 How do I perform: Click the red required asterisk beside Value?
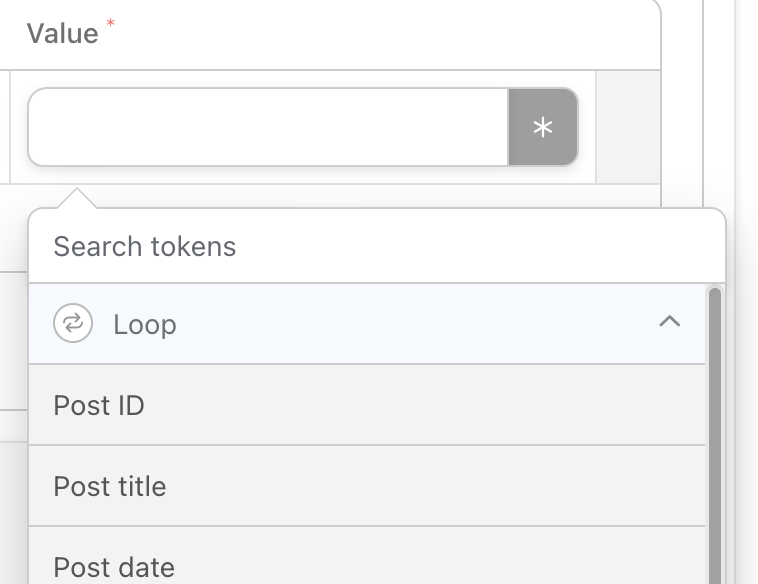tap(111, 23)
